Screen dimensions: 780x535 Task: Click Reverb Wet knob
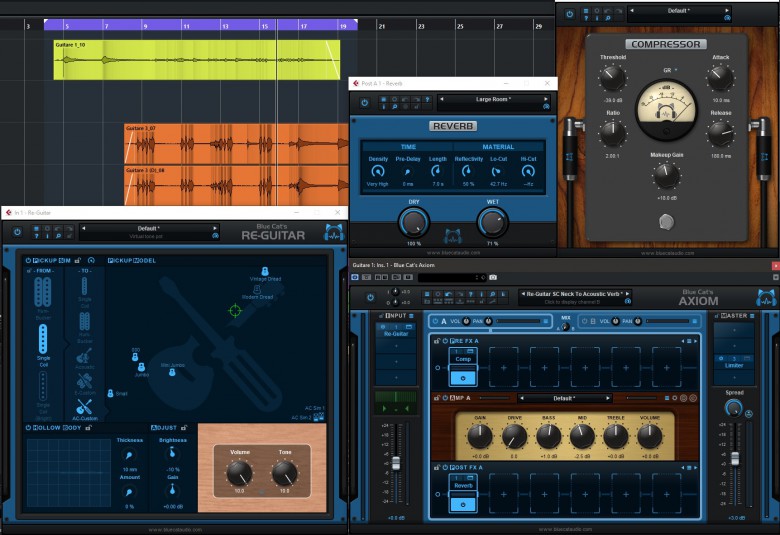pyautogui.click(x=492, y=222)
